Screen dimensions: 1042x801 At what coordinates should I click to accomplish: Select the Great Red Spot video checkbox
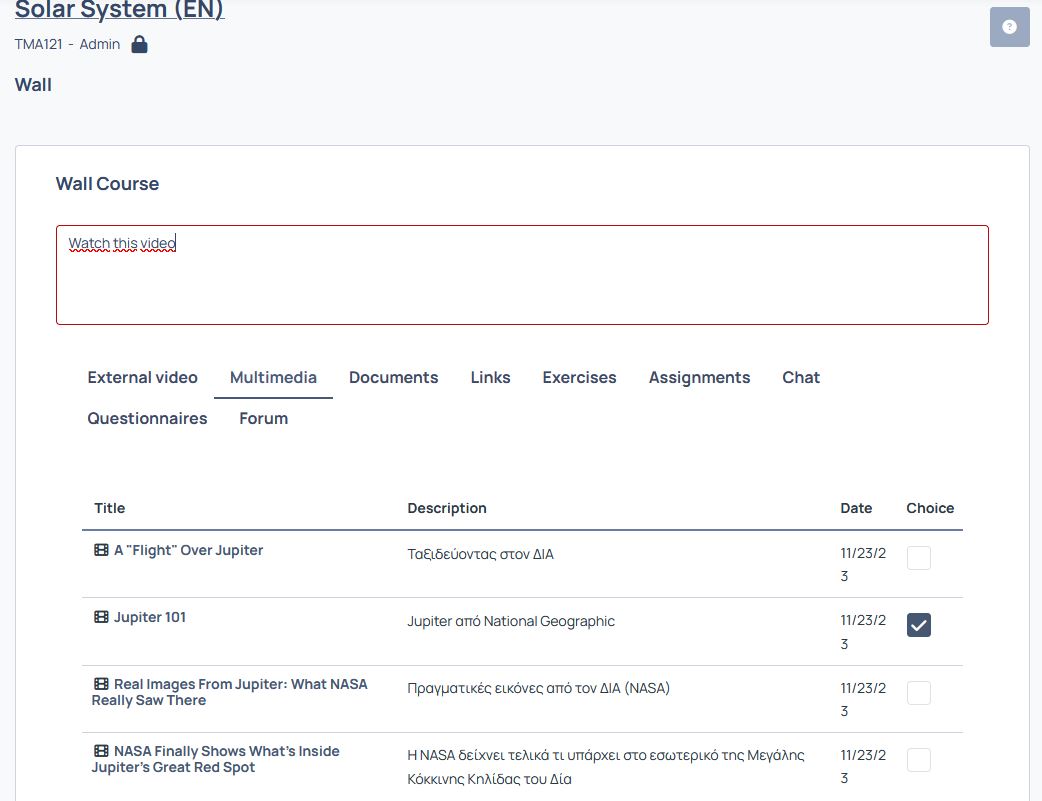click(918, 760)
